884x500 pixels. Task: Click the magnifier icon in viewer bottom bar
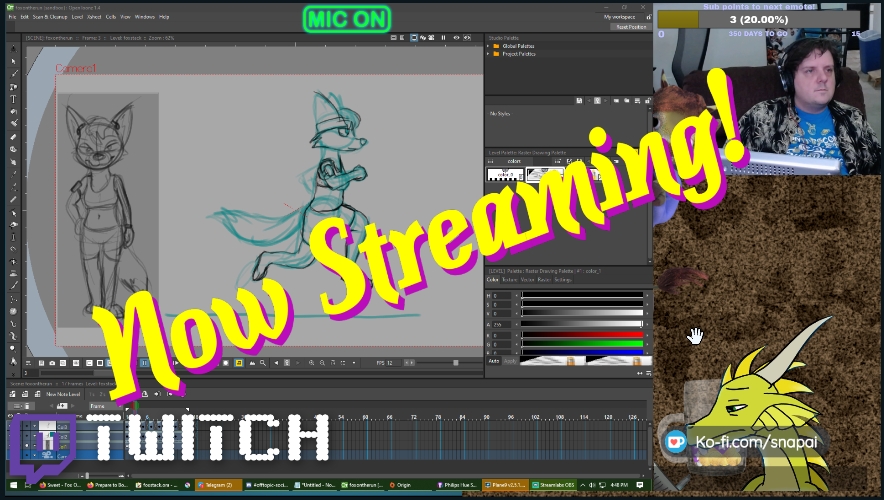point(263,363)
